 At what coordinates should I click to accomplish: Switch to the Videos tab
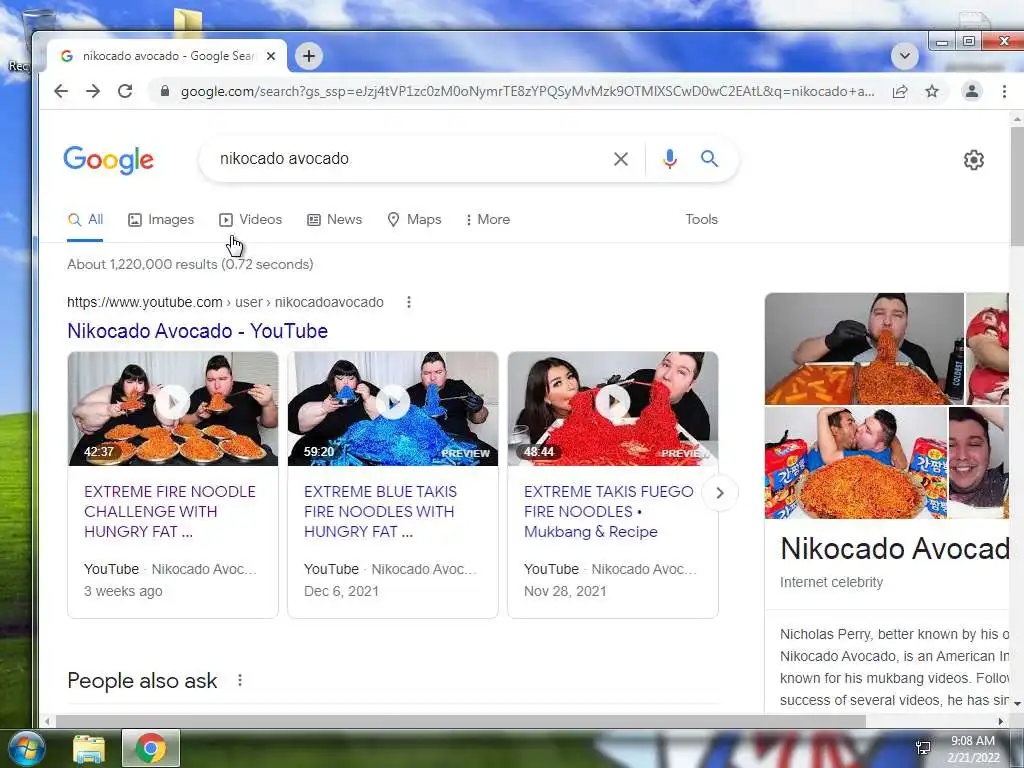click(251, 220)
